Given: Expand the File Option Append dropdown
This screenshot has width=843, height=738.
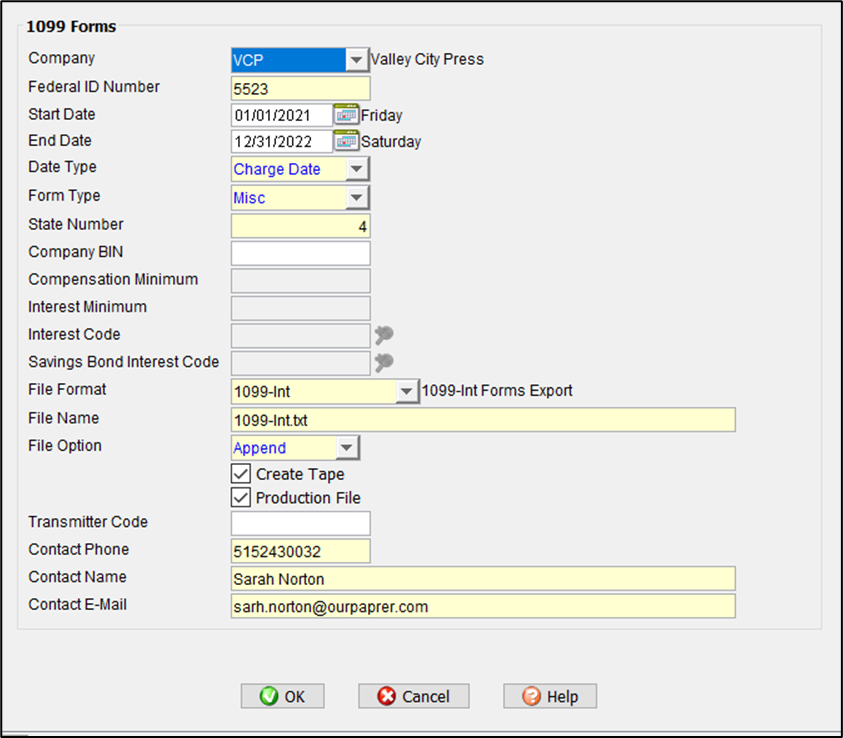Looking at the screenshot, I should click(347, 448).
